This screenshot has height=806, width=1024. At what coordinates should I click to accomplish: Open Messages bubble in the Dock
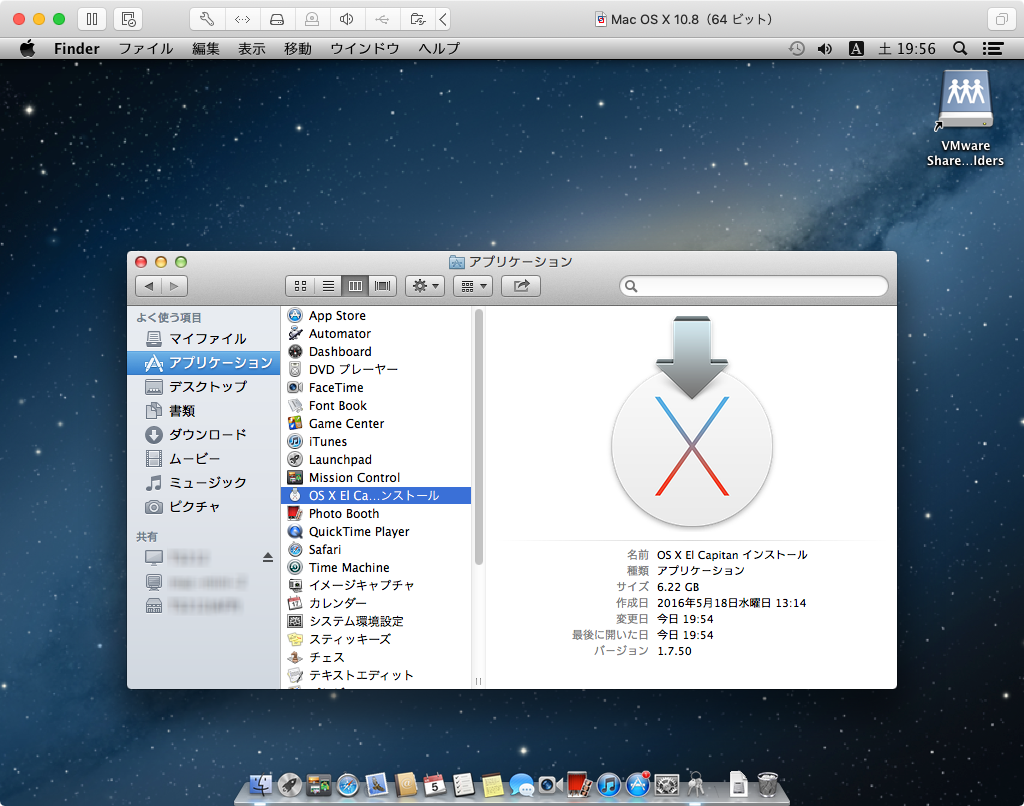521,785
